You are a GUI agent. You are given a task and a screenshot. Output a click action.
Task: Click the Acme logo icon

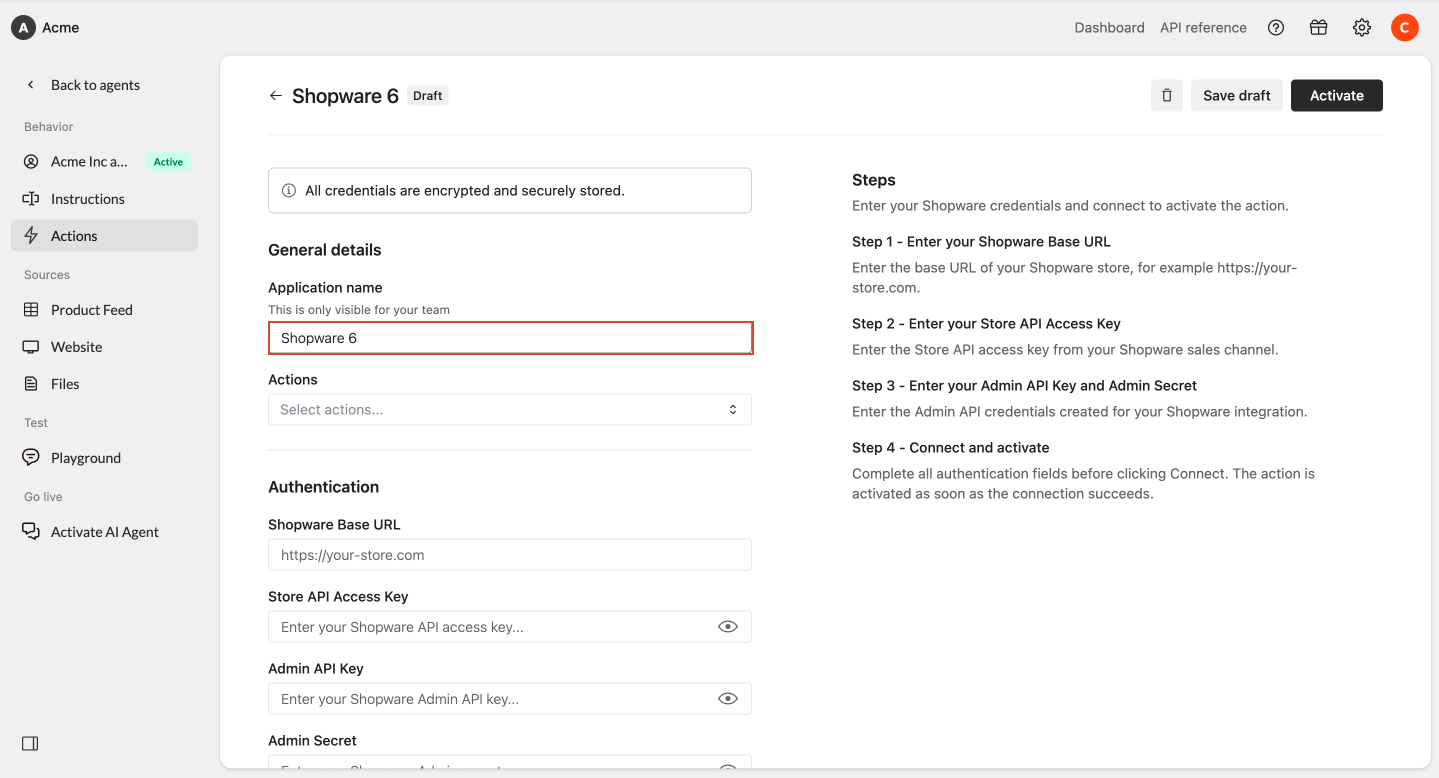point(23,28)
